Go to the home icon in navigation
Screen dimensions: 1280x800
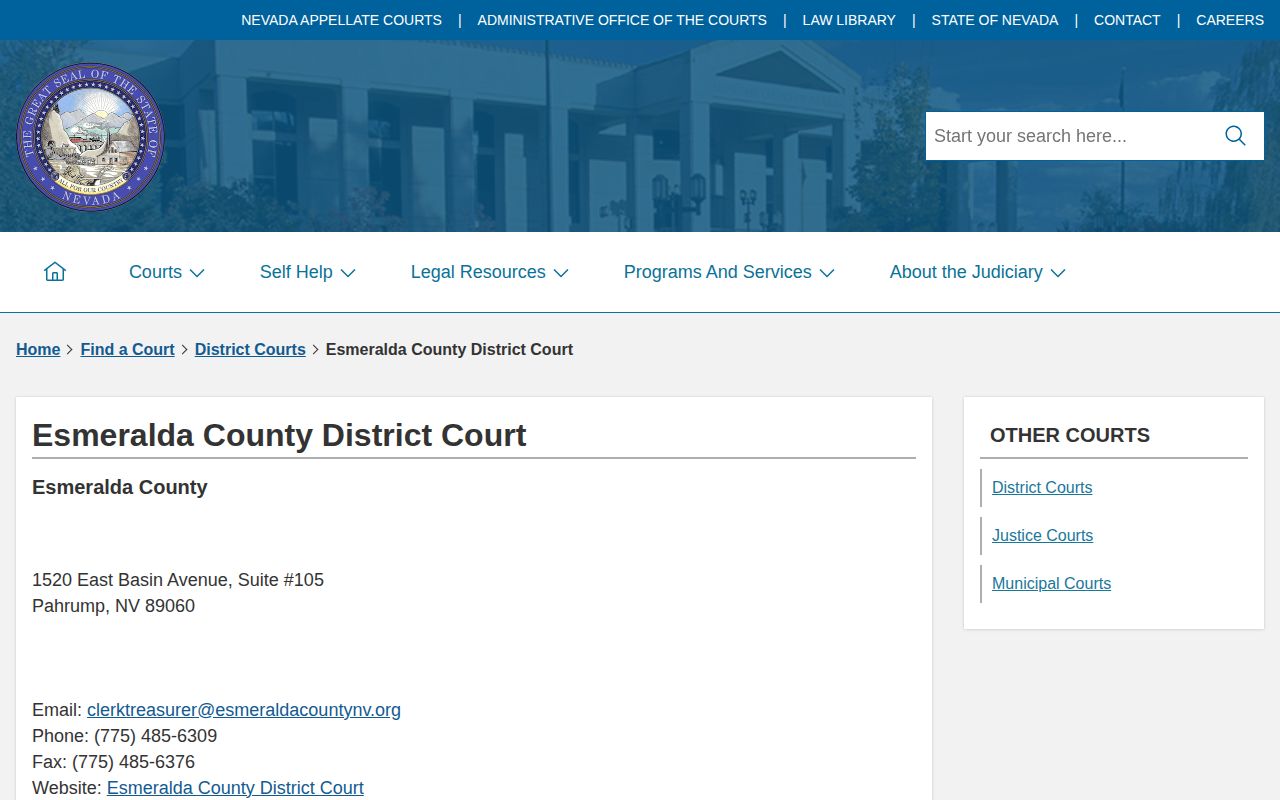(x=55, y=272)
